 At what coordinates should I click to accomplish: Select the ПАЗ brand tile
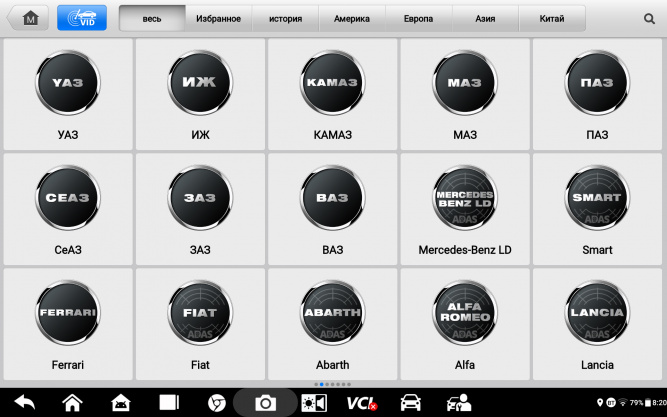click(597, 94)
